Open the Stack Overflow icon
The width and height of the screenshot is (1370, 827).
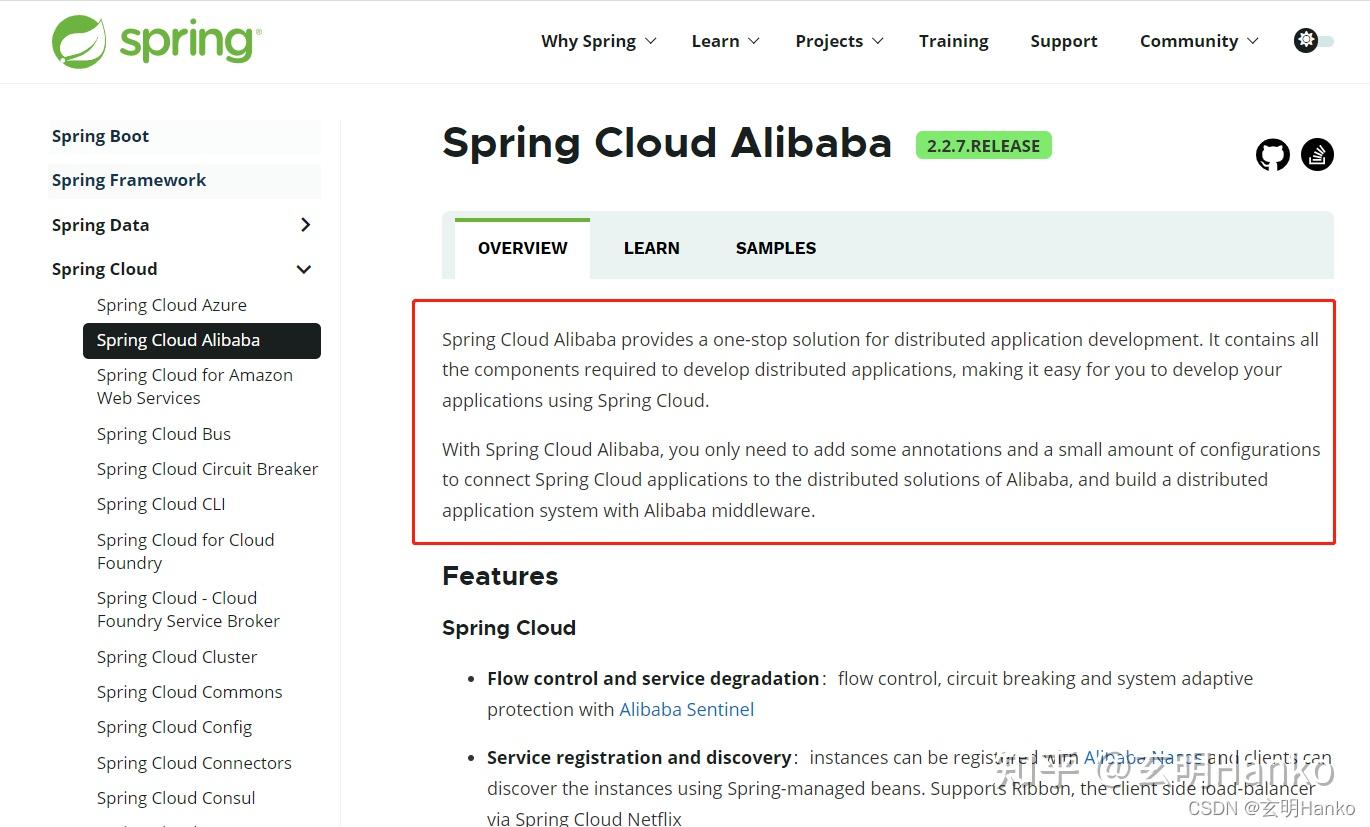(1317, 155)
